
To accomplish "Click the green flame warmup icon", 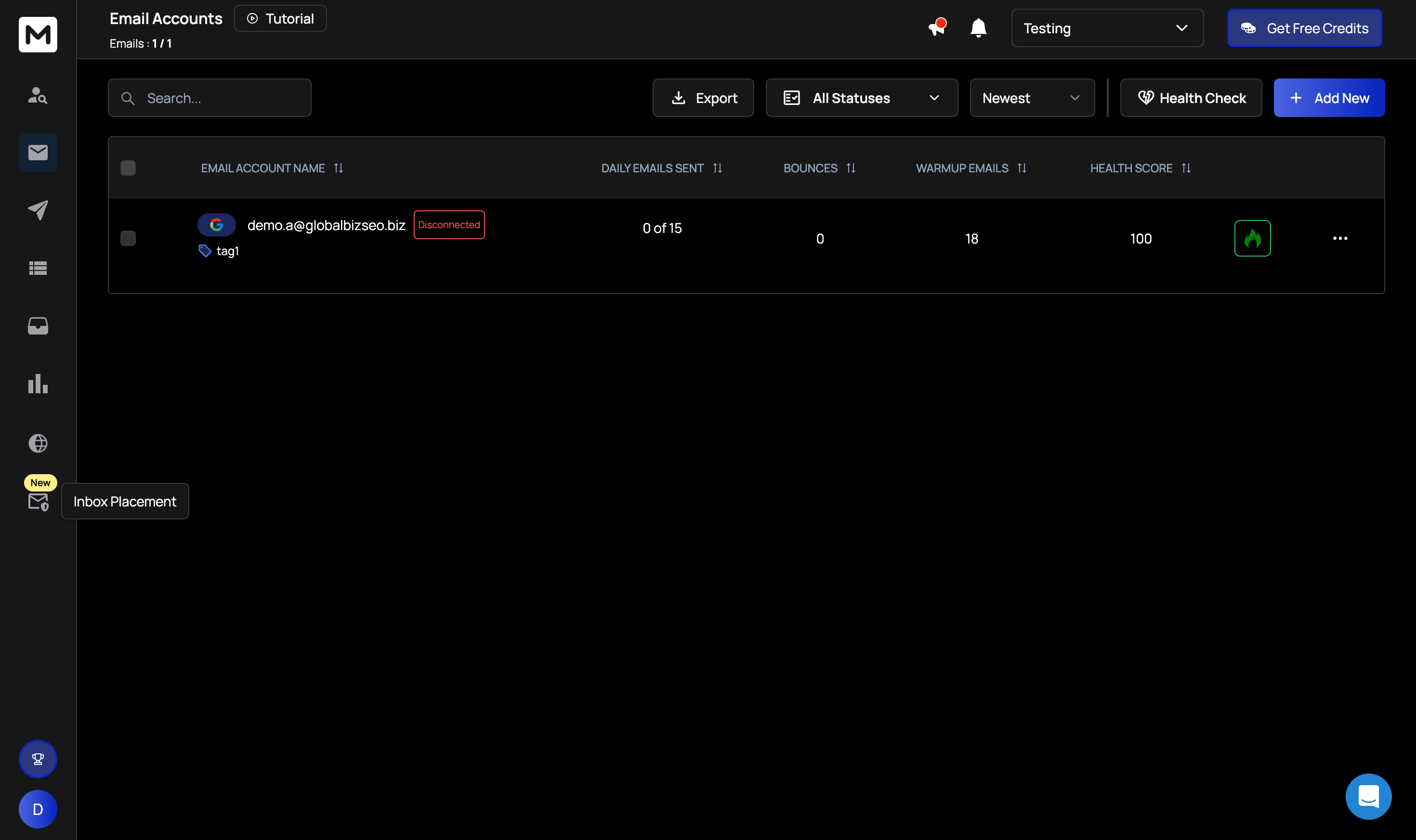I will 1252,238.
